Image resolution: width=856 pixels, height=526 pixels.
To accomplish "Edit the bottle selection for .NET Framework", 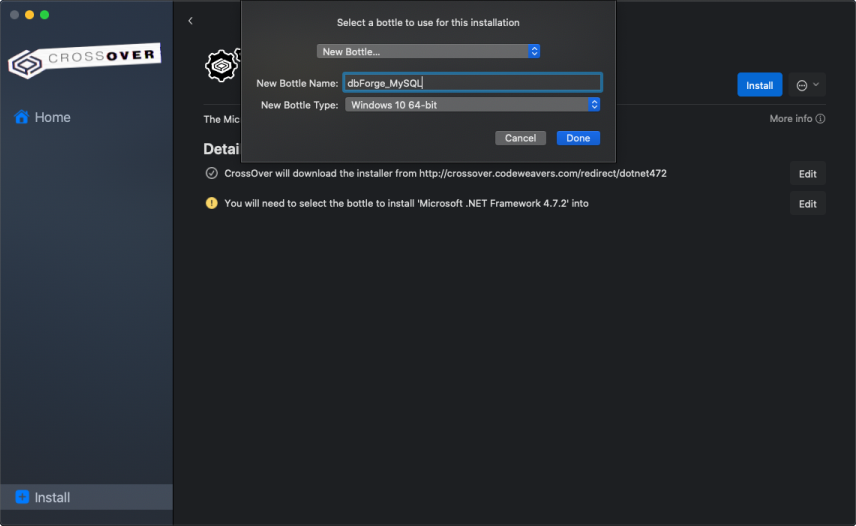I will point(807,204).
